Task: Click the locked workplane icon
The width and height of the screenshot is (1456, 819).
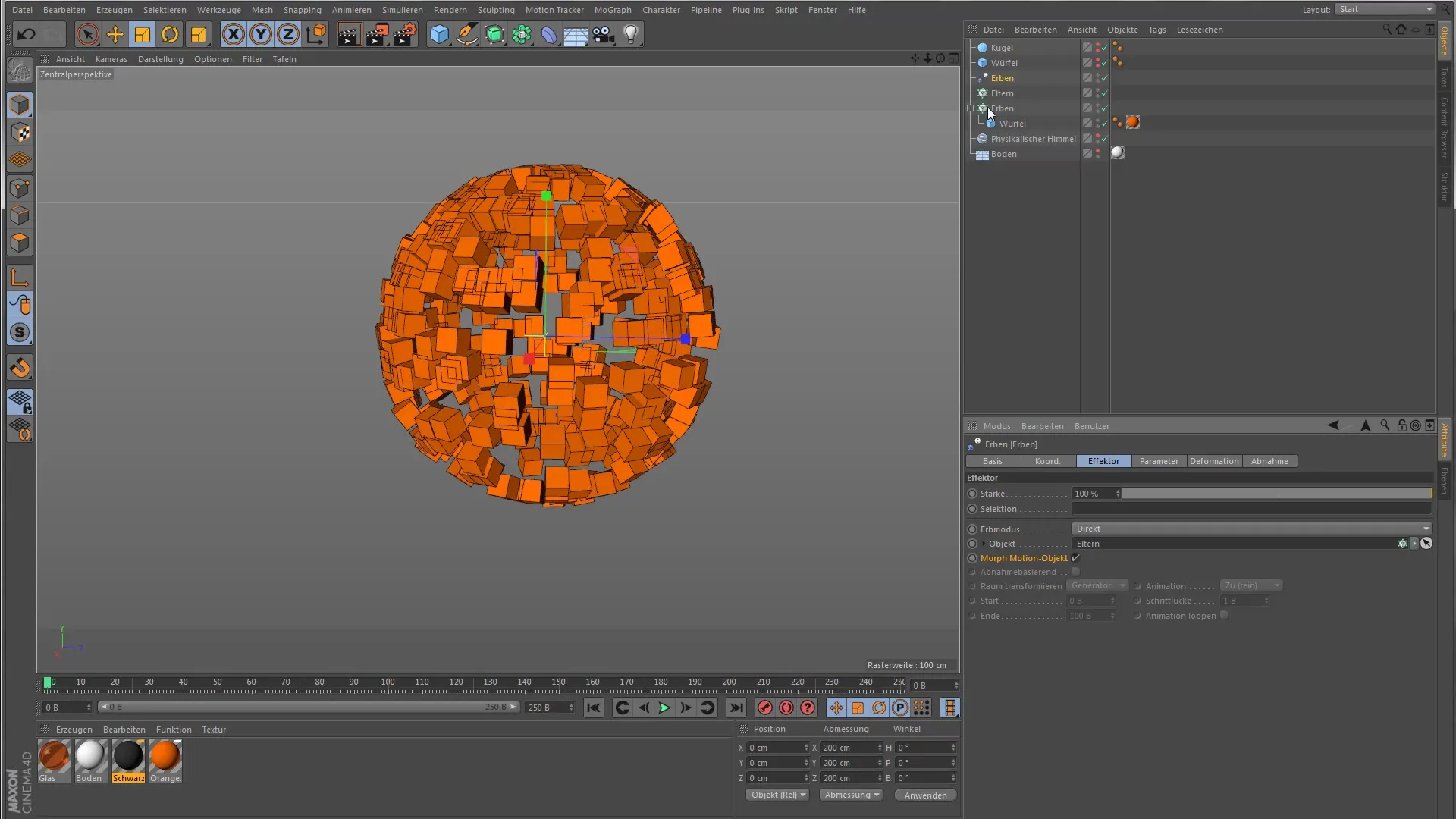Action: [20, 402]
